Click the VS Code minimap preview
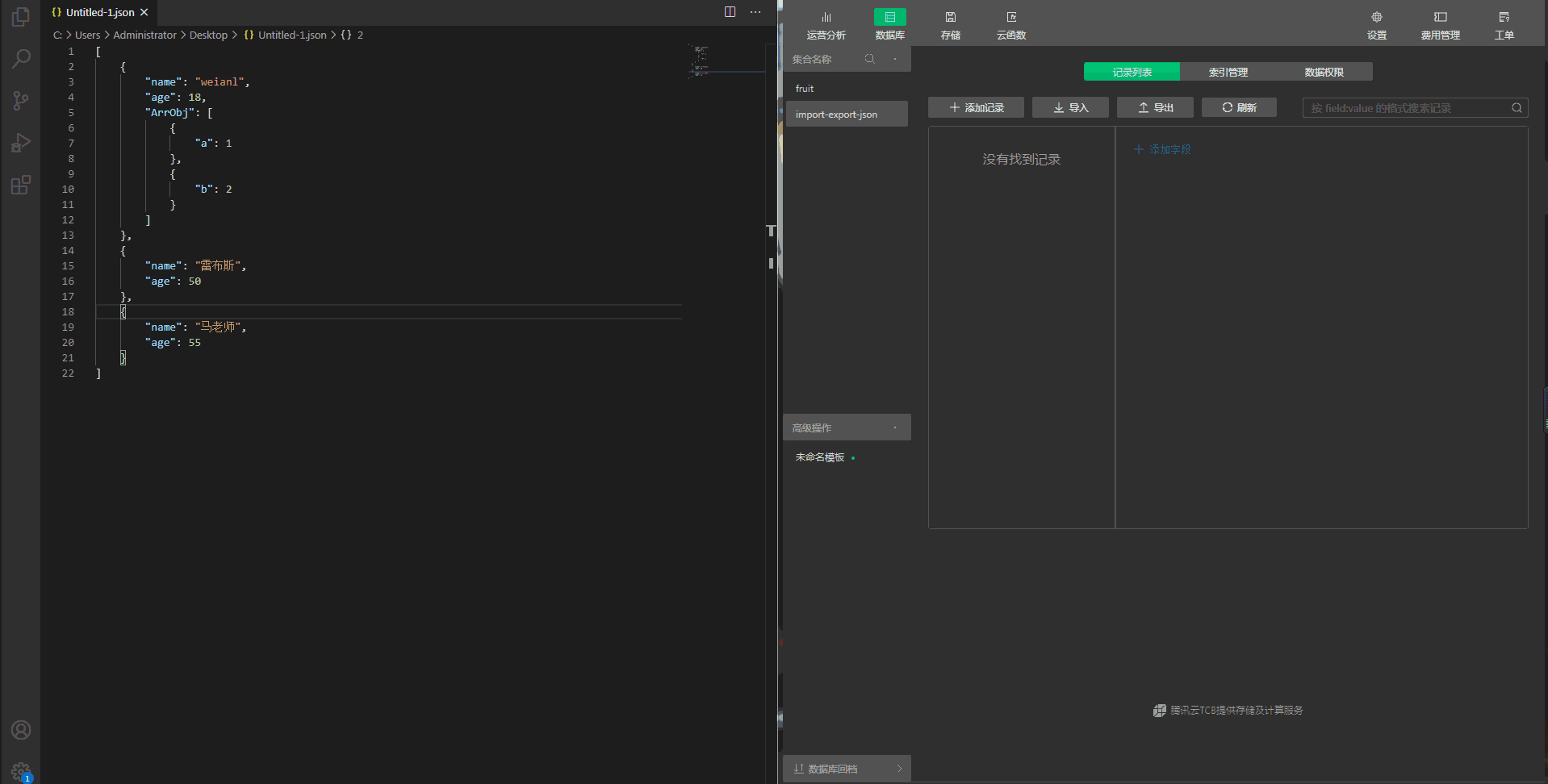This screenshot has height=784, width=1548. click(x=700, y=61)
